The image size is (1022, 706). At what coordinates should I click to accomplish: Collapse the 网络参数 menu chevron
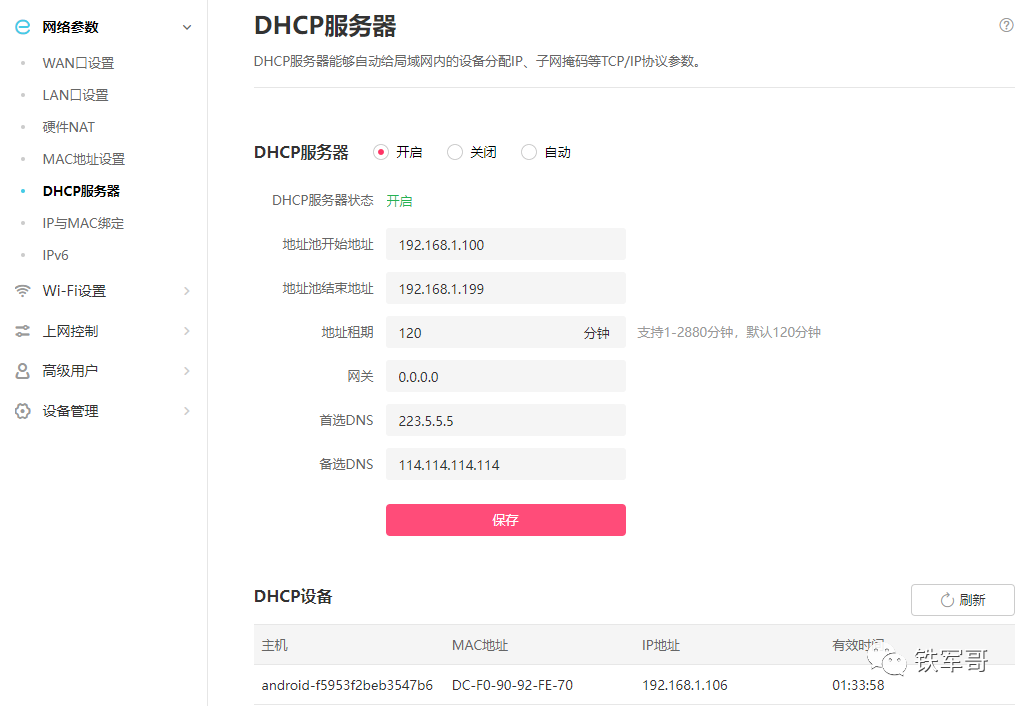[x=187, y=27]
